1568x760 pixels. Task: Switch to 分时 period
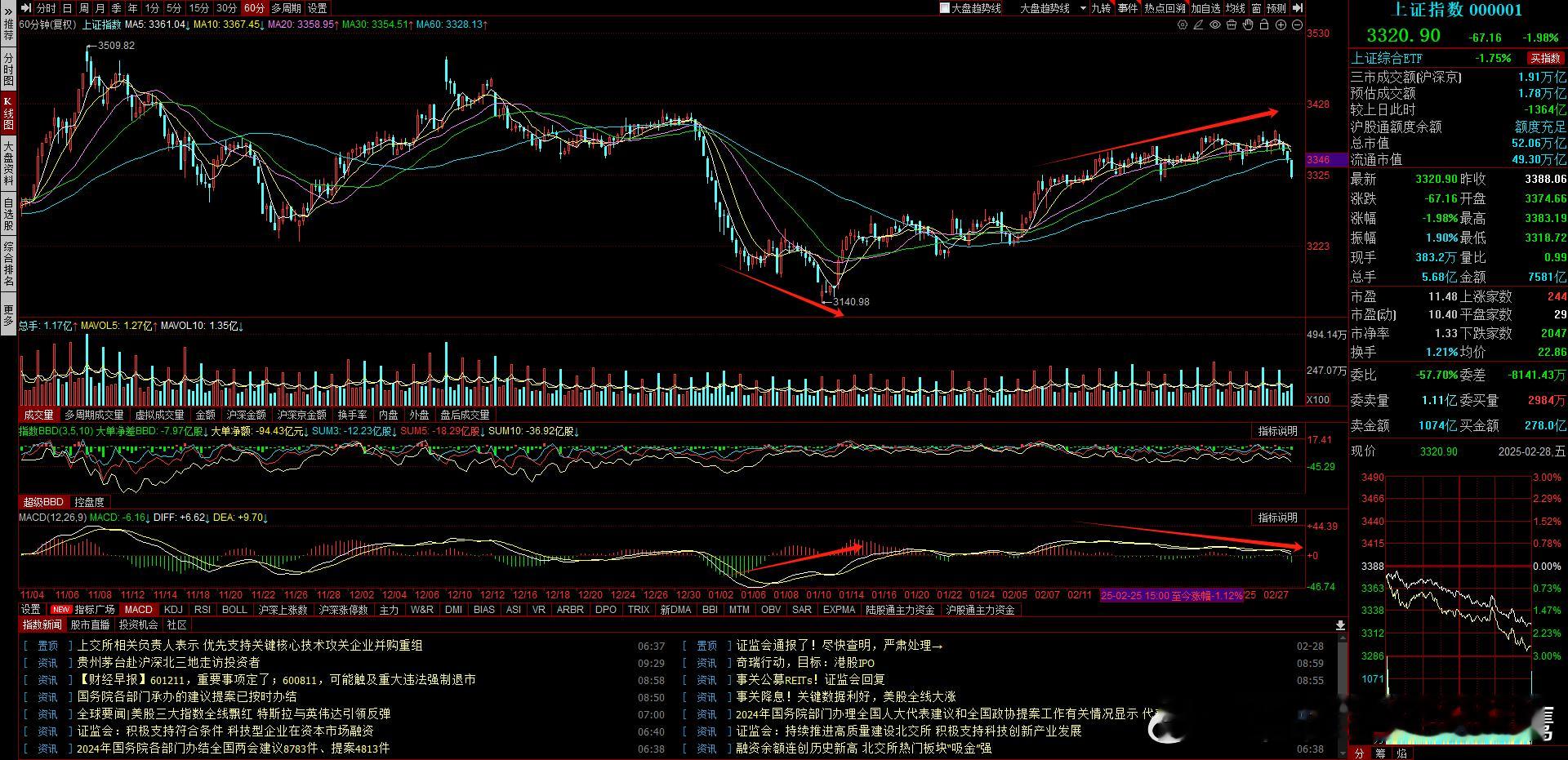pos(47,8)
